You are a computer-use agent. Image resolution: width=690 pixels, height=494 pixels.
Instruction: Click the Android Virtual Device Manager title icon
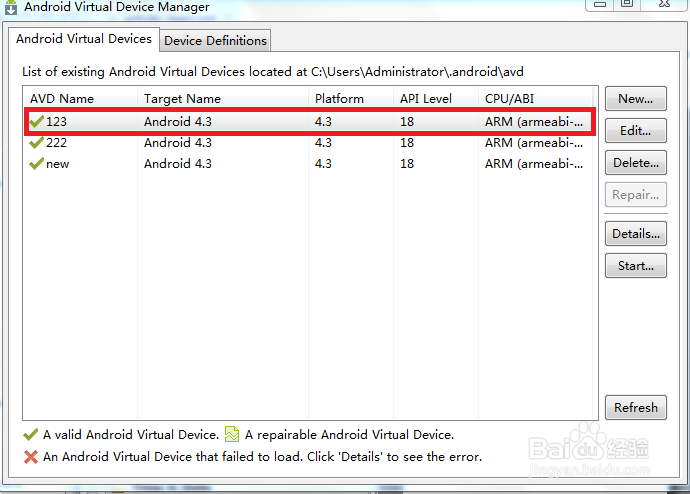[x=11, y=7]
